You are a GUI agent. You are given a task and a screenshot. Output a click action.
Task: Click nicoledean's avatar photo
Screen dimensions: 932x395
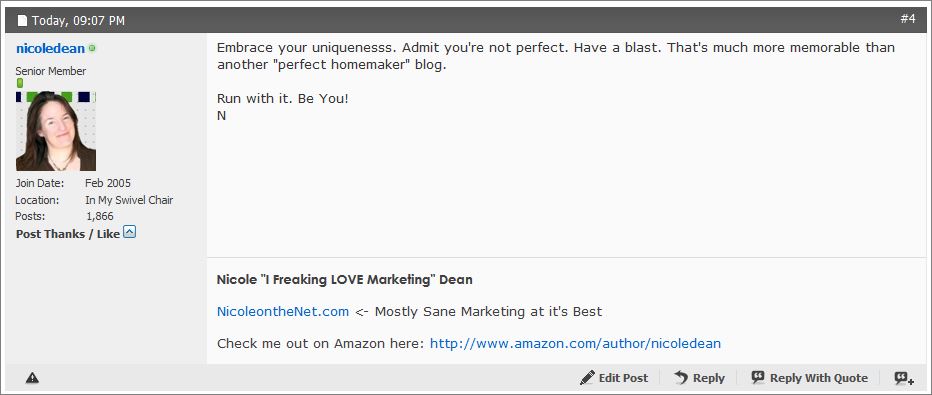click(x=56, y=131)
